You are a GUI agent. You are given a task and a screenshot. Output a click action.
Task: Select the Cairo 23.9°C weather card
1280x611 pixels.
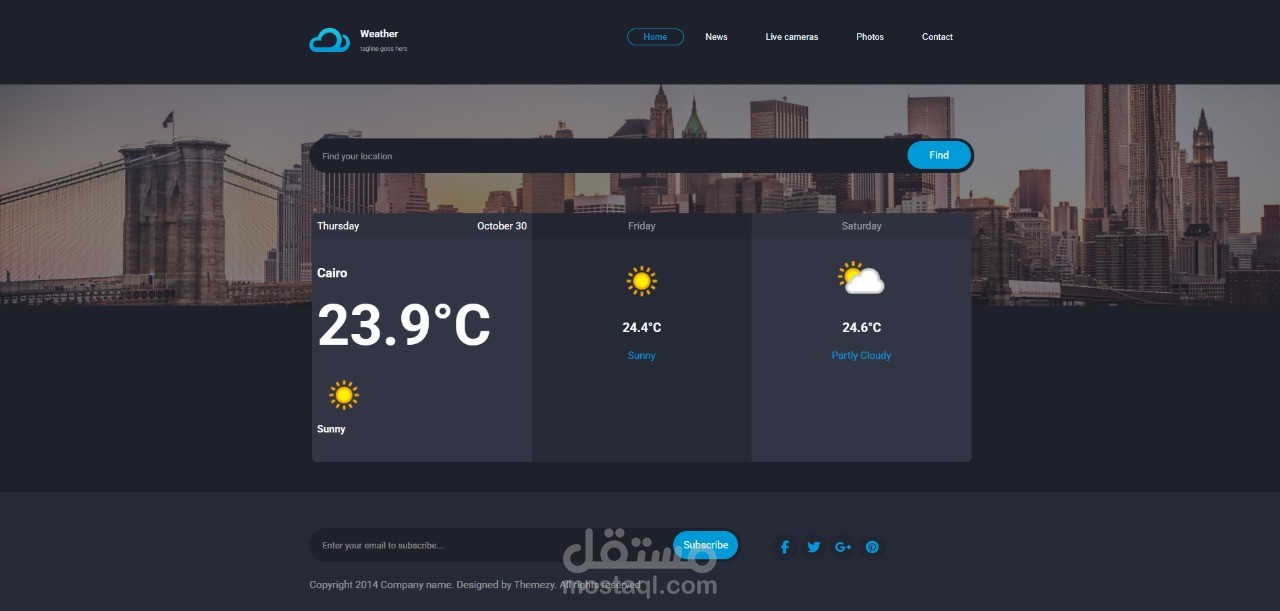click(x=421, y=335)
